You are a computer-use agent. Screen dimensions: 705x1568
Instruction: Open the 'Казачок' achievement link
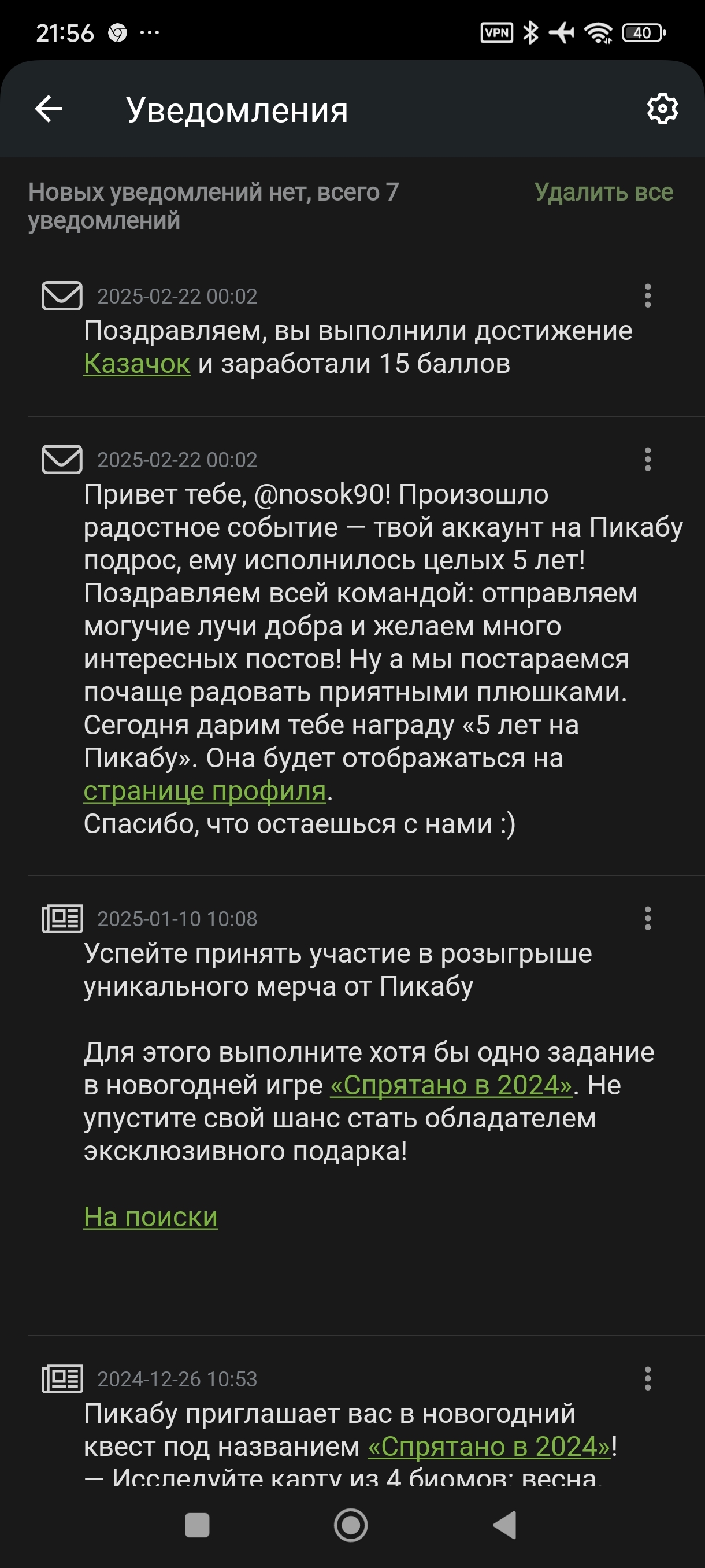point(137,364)
